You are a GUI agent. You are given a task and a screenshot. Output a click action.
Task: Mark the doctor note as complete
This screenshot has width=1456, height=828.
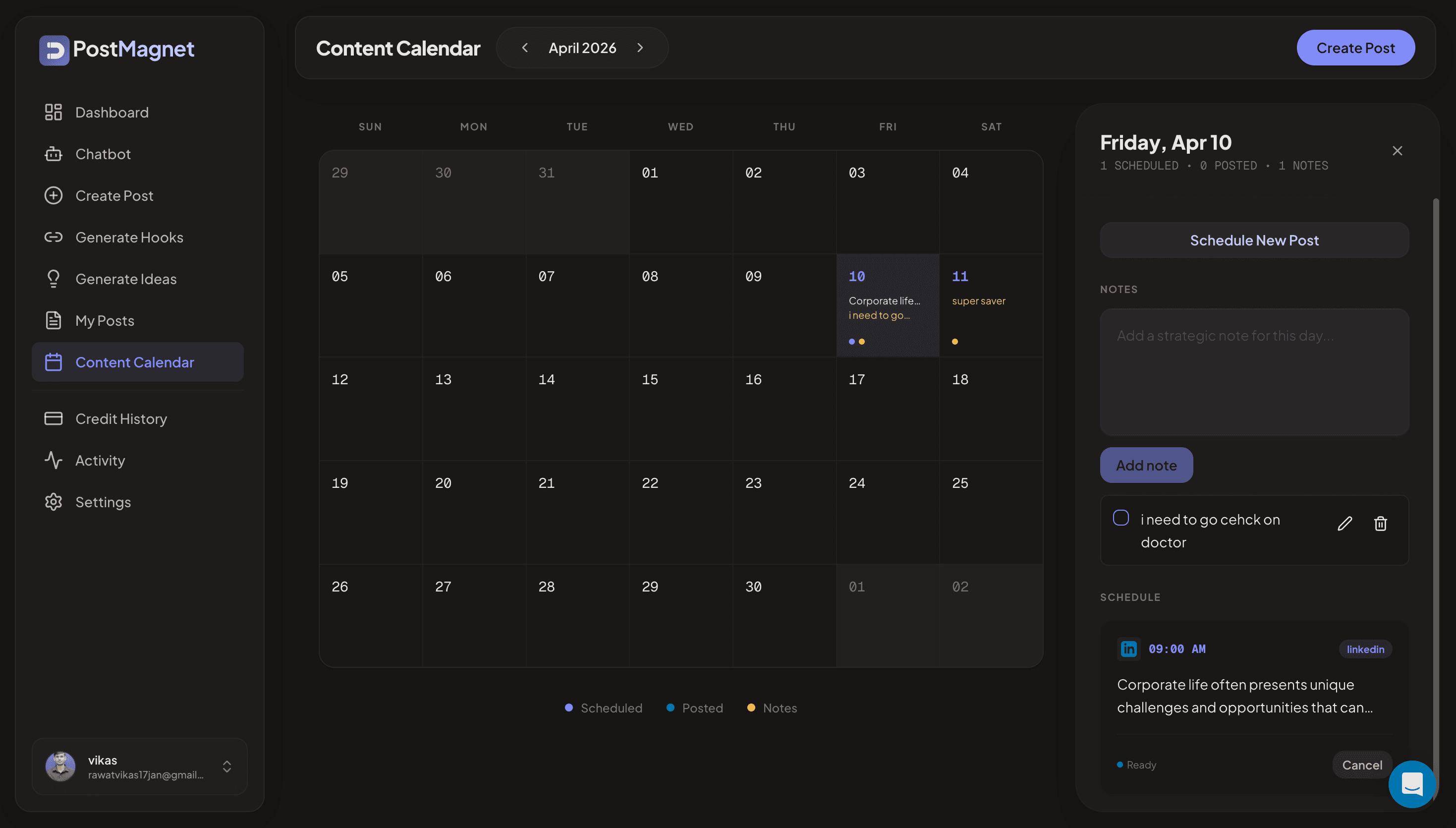pyautogui.click(x=1120, y=518)
